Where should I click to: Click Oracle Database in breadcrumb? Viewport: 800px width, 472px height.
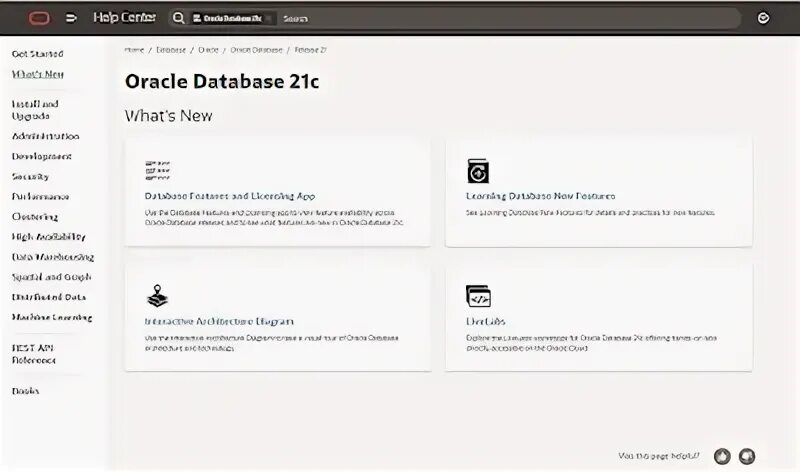point(256,50)
